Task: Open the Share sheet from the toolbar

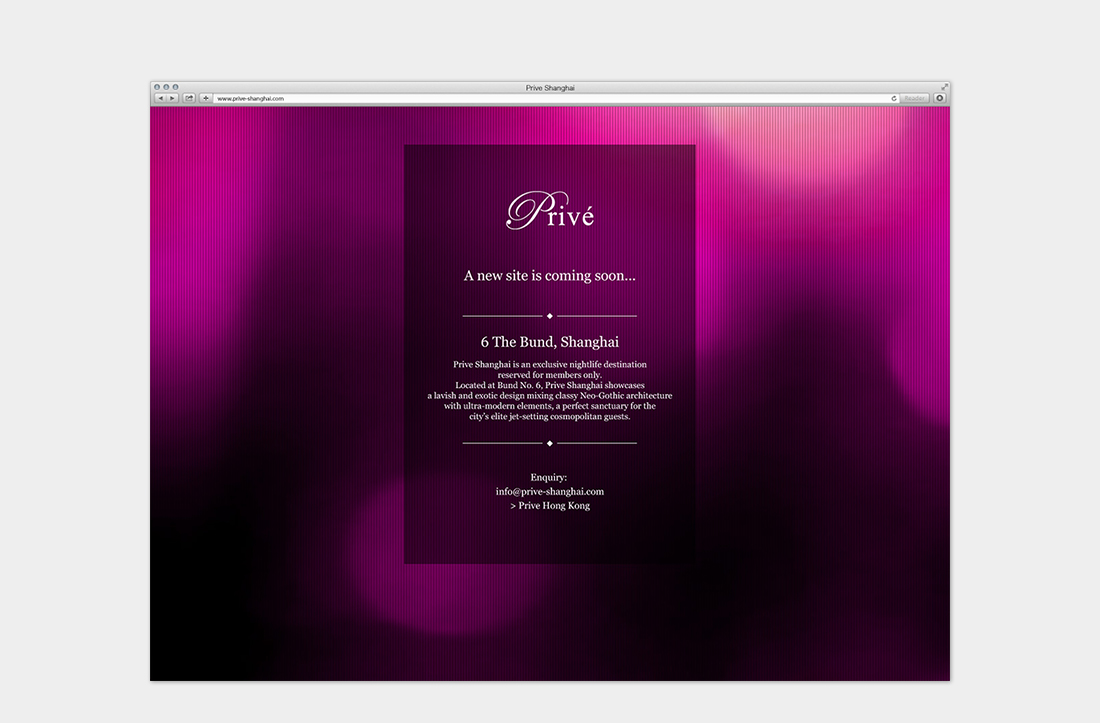Action: tap(187, 98)
